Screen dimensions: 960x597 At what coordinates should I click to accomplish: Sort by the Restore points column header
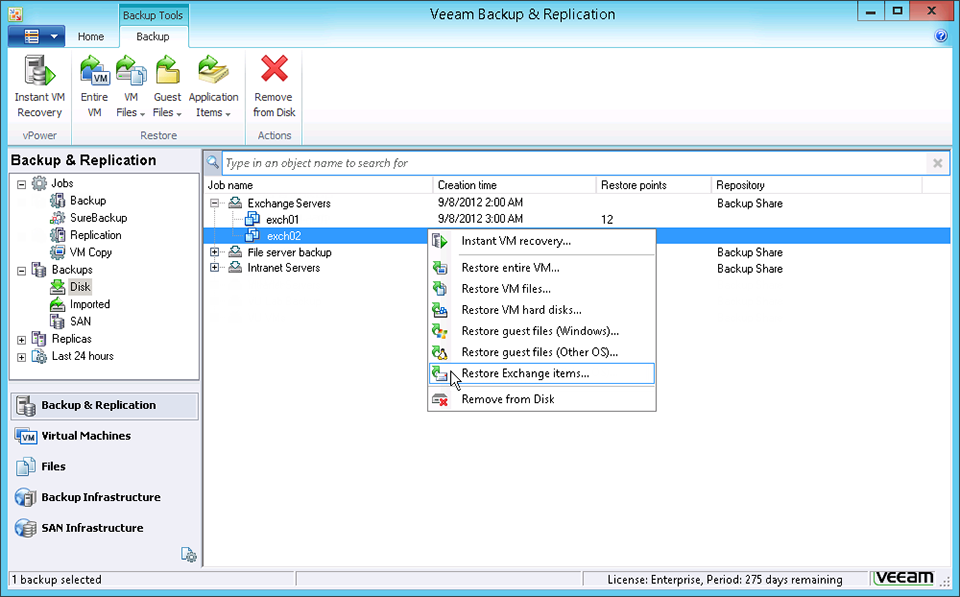[654, 185]
